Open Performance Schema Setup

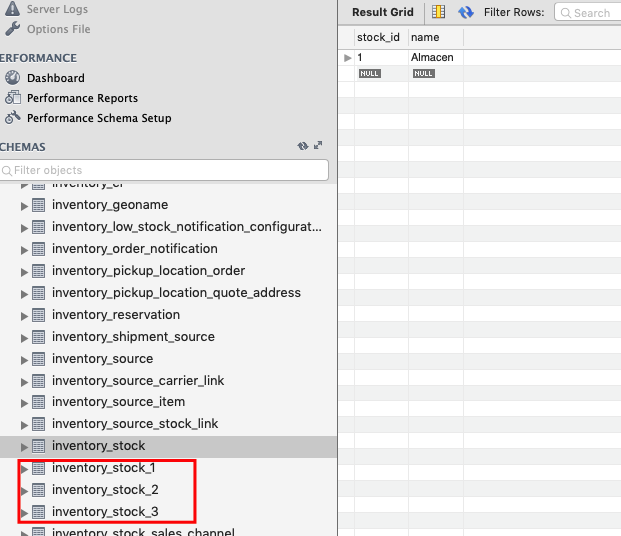98,118
